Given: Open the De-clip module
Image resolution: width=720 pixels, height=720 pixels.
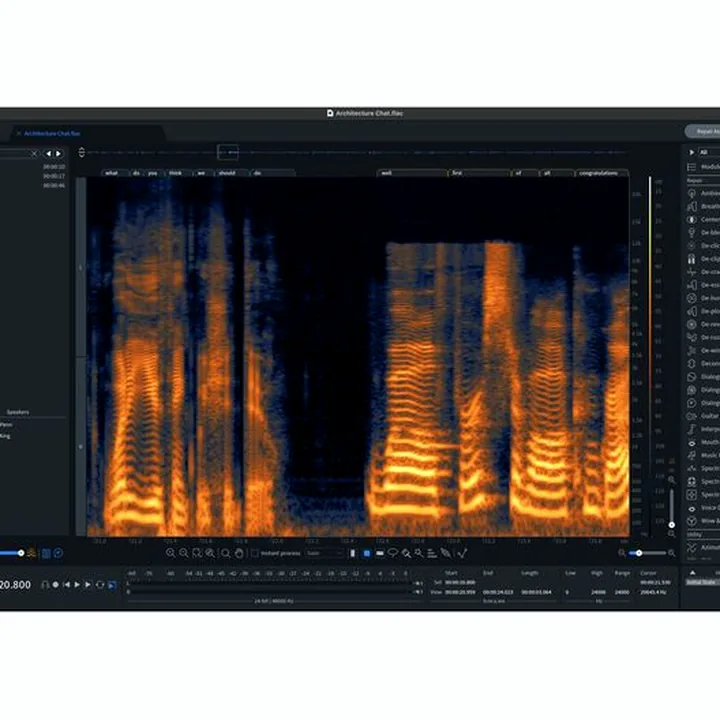Looking at the screenshot, I should tap(703, 259).
